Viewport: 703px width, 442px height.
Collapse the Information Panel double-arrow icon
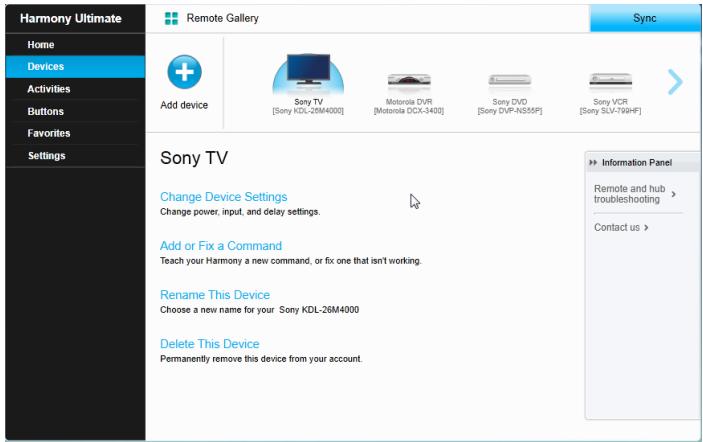coord(593,163)
